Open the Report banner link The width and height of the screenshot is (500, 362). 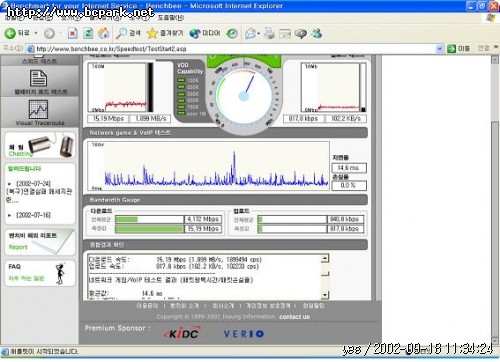click(x=40, y=242)
